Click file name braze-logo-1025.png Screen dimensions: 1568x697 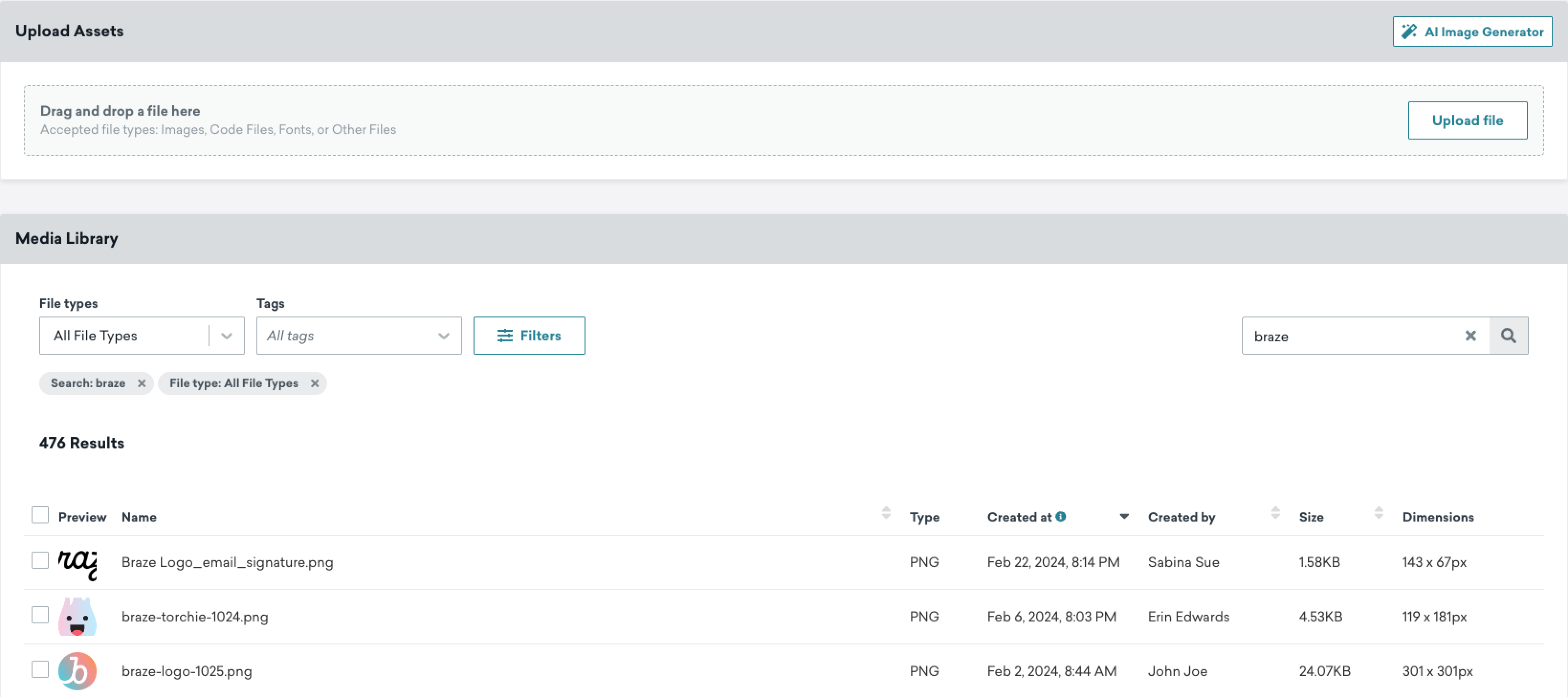[x=186, y=671]
